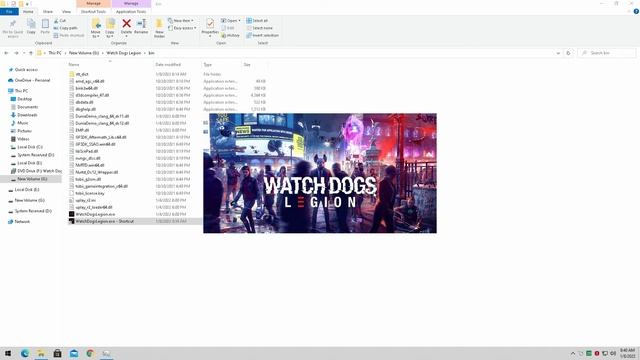Select Network in the navigation pane

22,222
